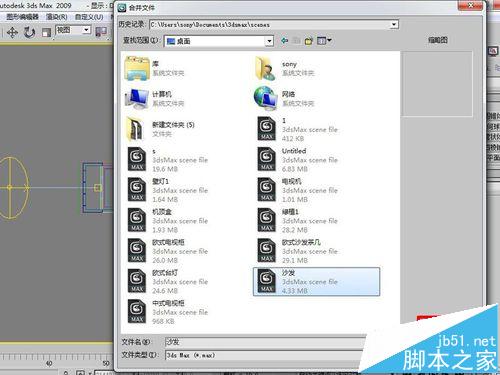
Task: Click the 4.33 MB size of 沙发
Action: (295, 291)
